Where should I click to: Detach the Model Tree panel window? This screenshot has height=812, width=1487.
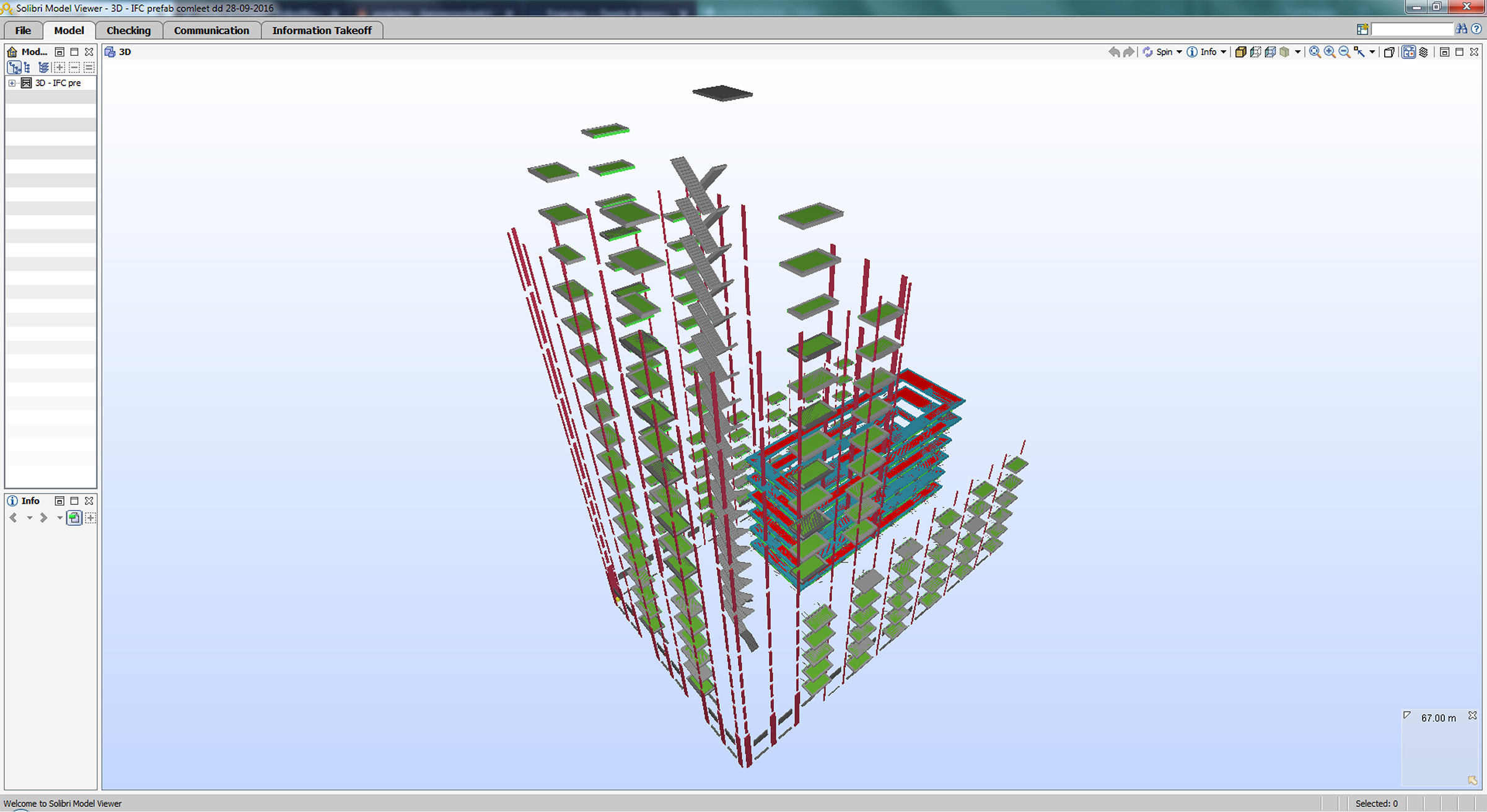(59, 52)
